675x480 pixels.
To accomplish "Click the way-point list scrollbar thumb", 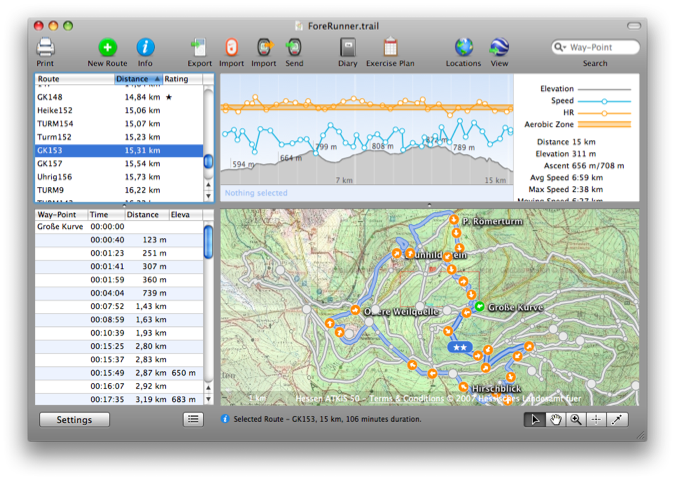I will pyautogui.click(x=208, y=242).
